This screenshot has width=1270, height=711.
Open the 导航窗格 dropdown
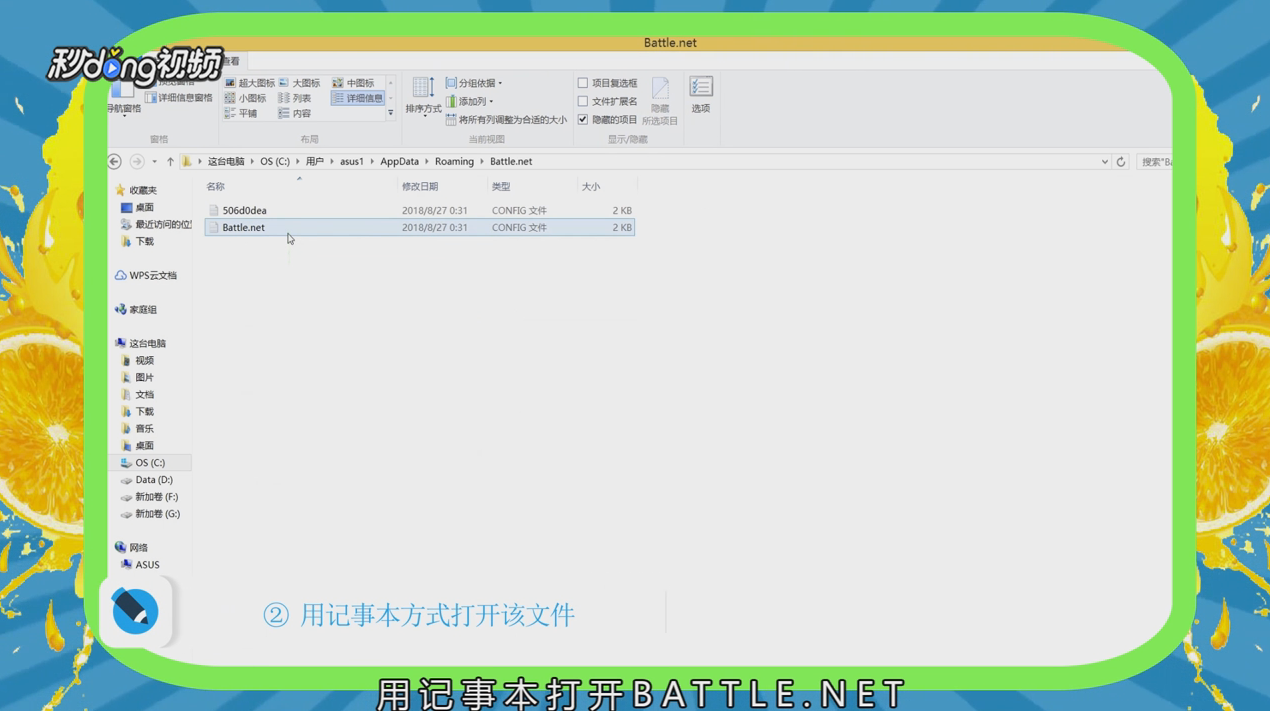[x=124, y=102]
